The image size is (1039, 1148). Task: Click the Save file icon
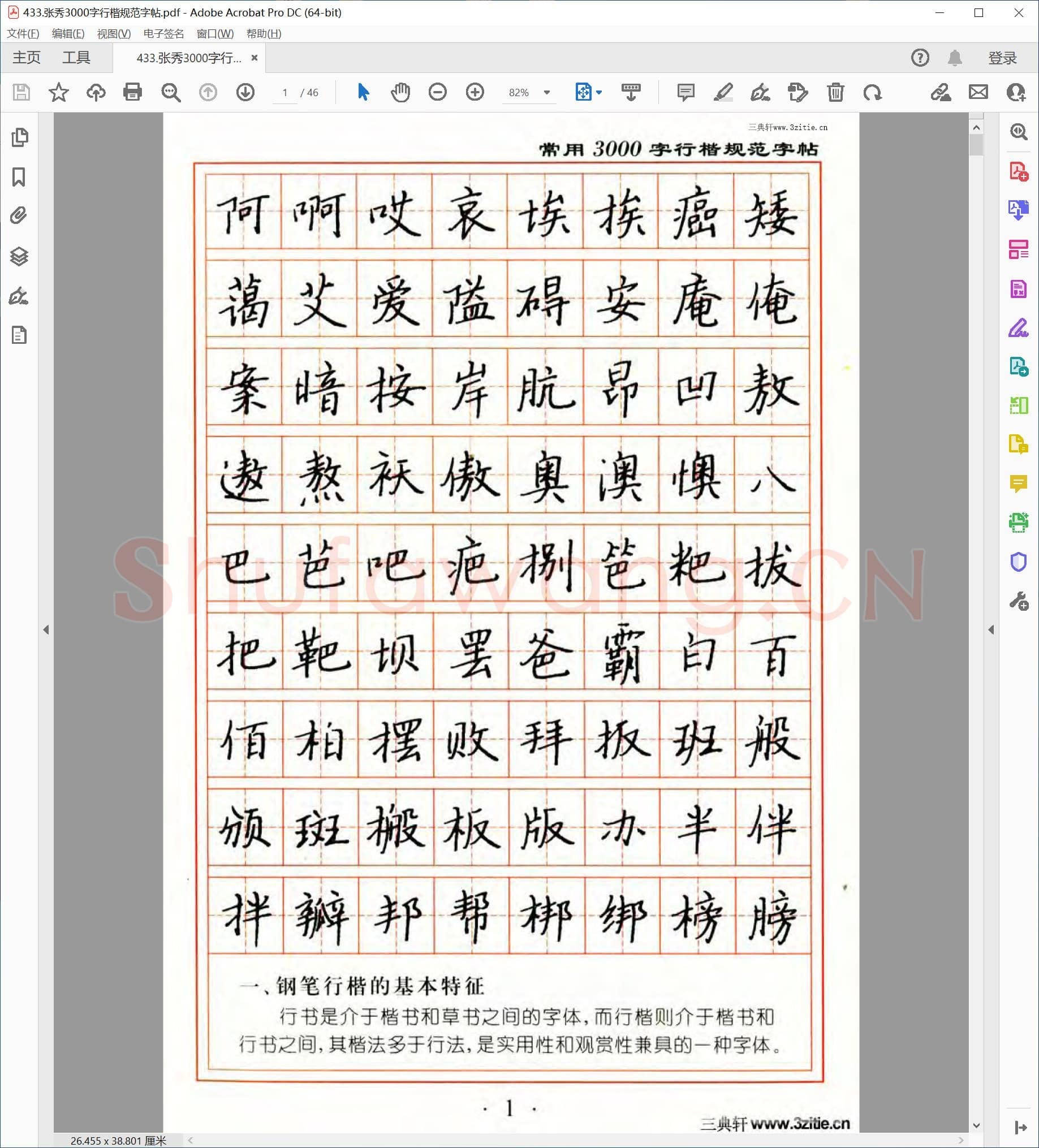(x=20, y=92)
